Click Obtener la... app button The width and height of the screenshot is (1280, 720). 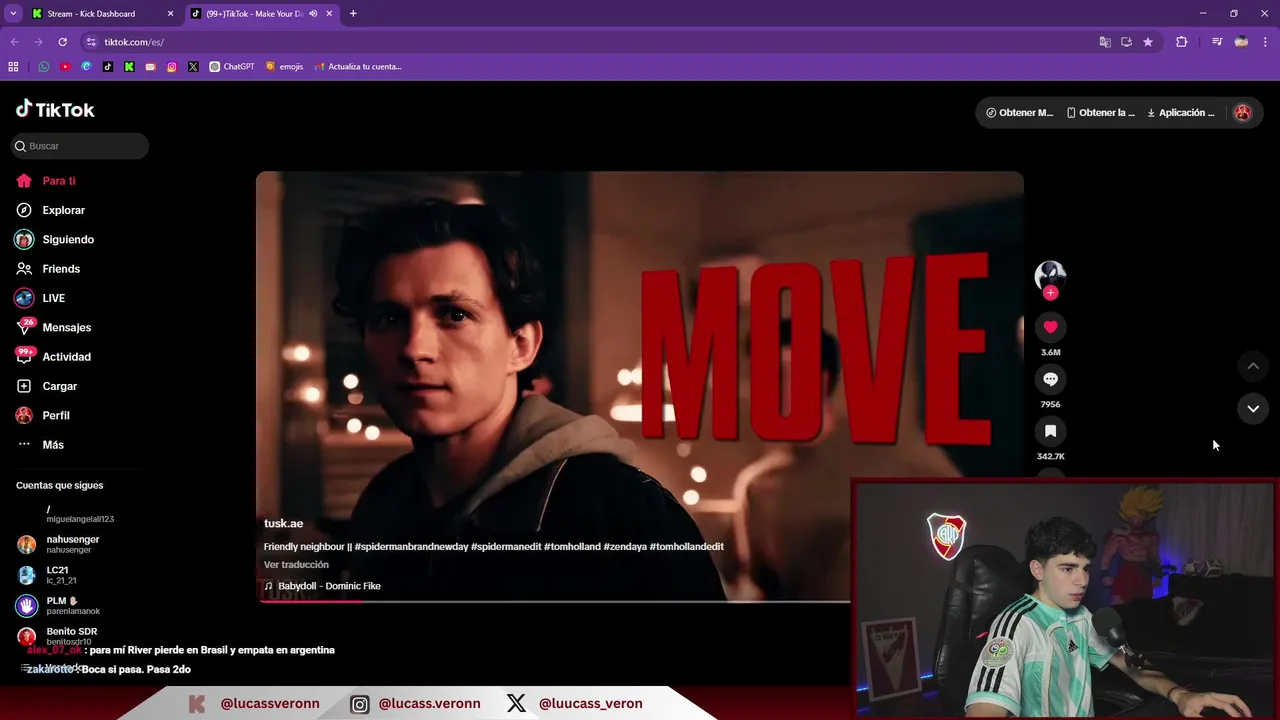click(1101, 113)
